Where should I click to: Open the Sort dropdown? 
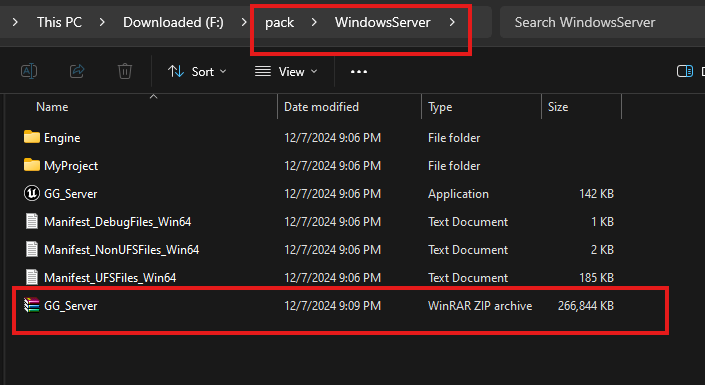(x=197, y=72)
